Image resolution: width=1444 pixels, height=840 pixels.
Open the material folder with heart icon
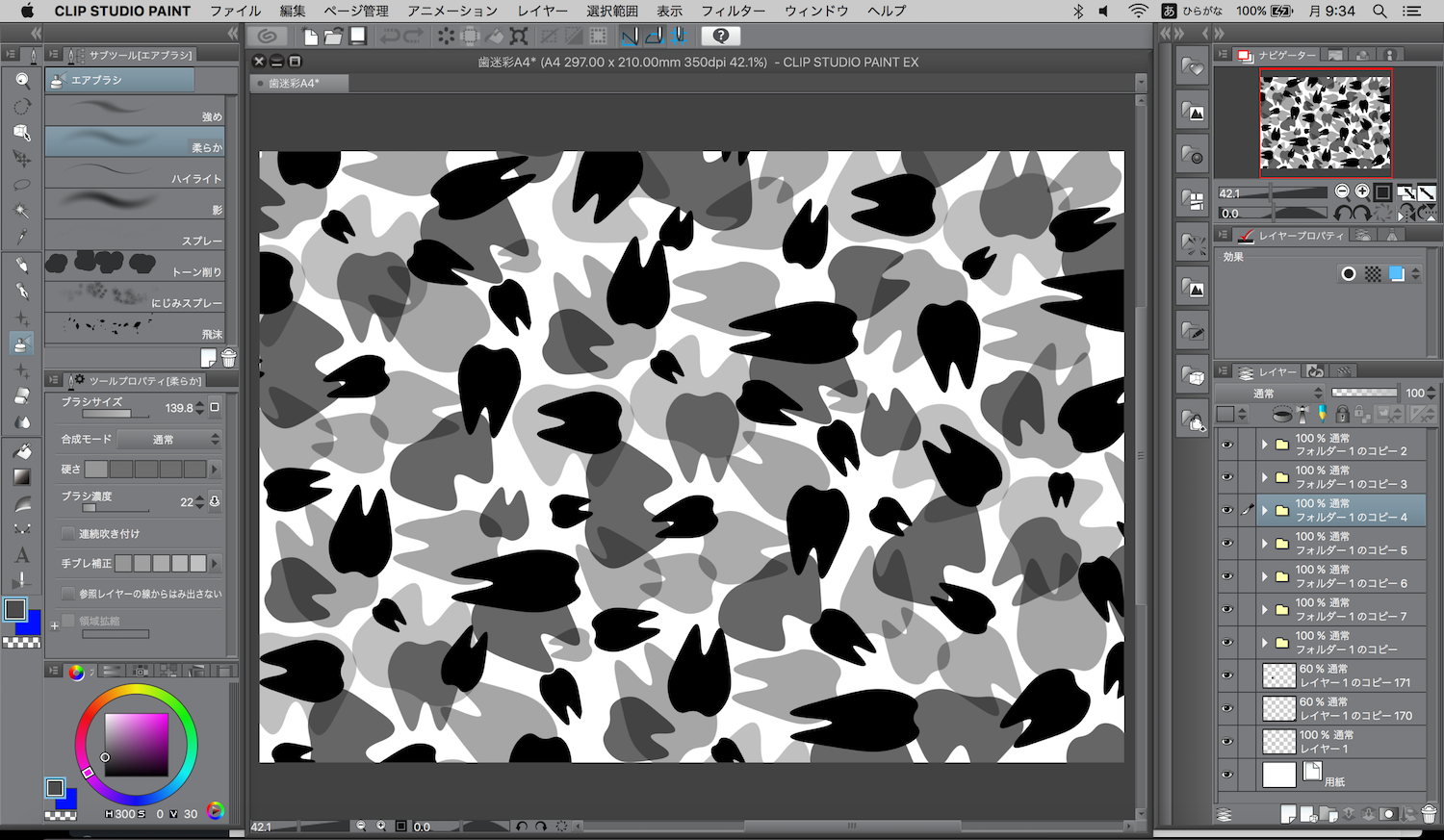coord(1193,67)
